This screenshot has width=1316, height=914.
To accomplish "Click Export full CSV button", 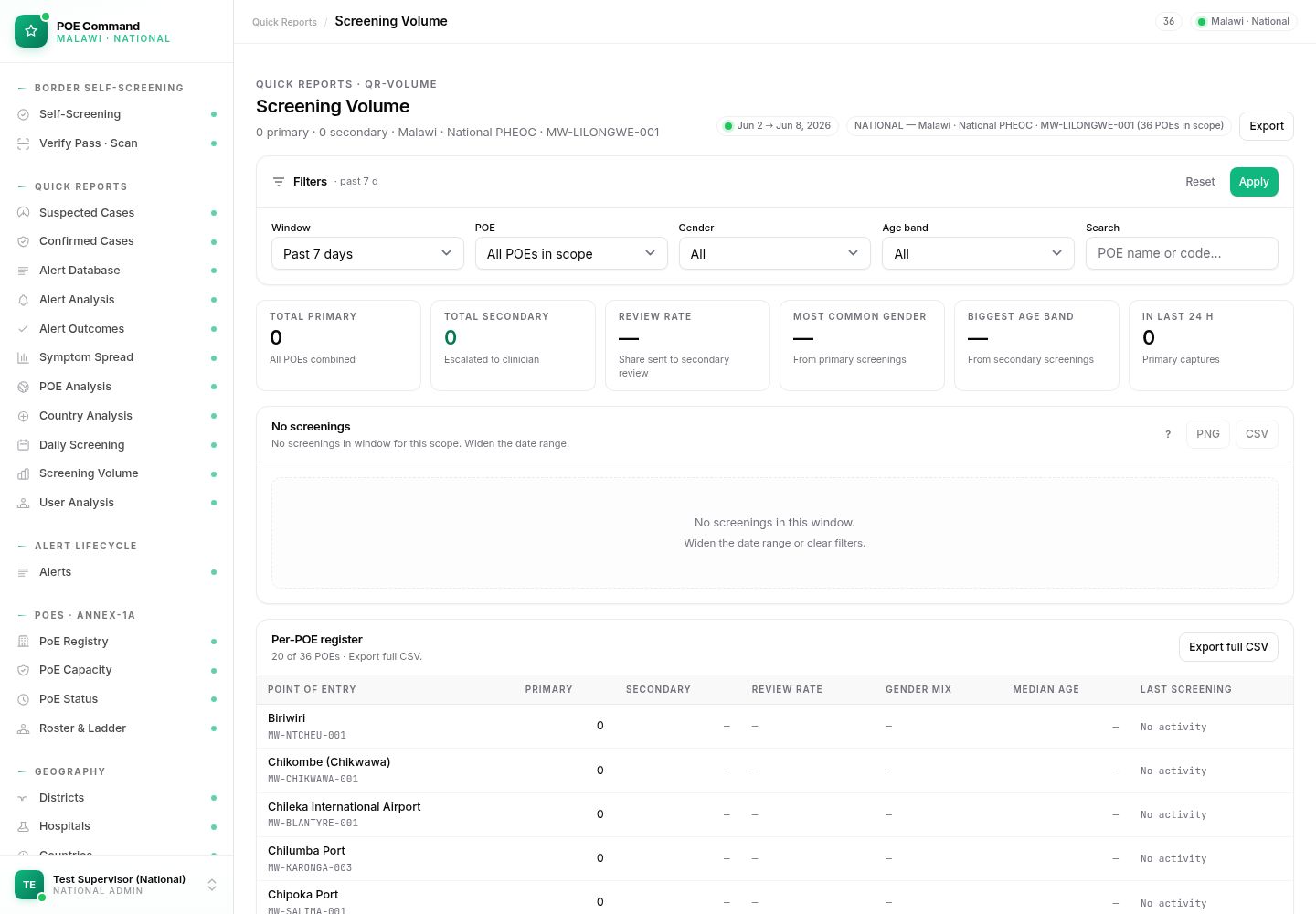I will coord(1228,647).
